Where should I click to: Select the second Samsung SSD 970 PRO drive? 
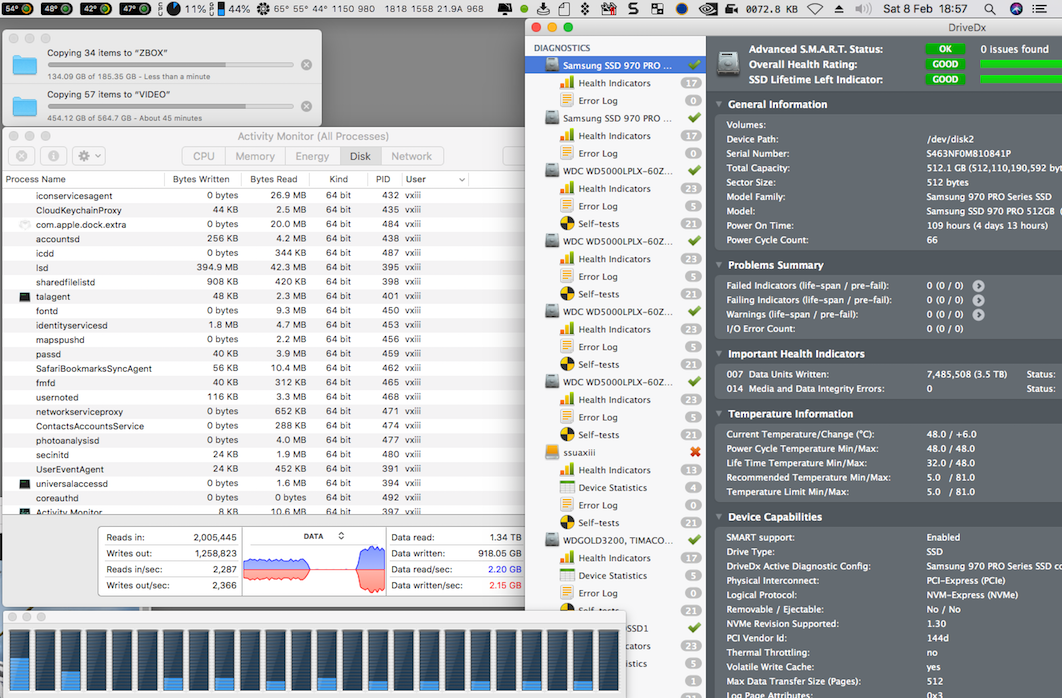pyautogui.click(x=615, y=118)
